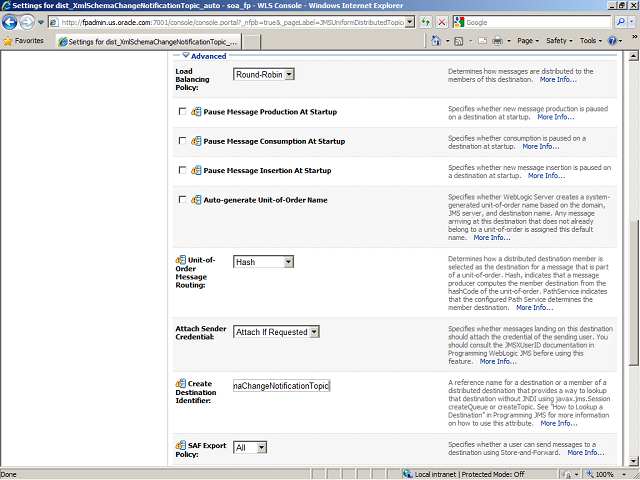Viewport: 640px width, 480px height.
Task: Enable Pause Message Production At Startup
Action: pos(182,112)
